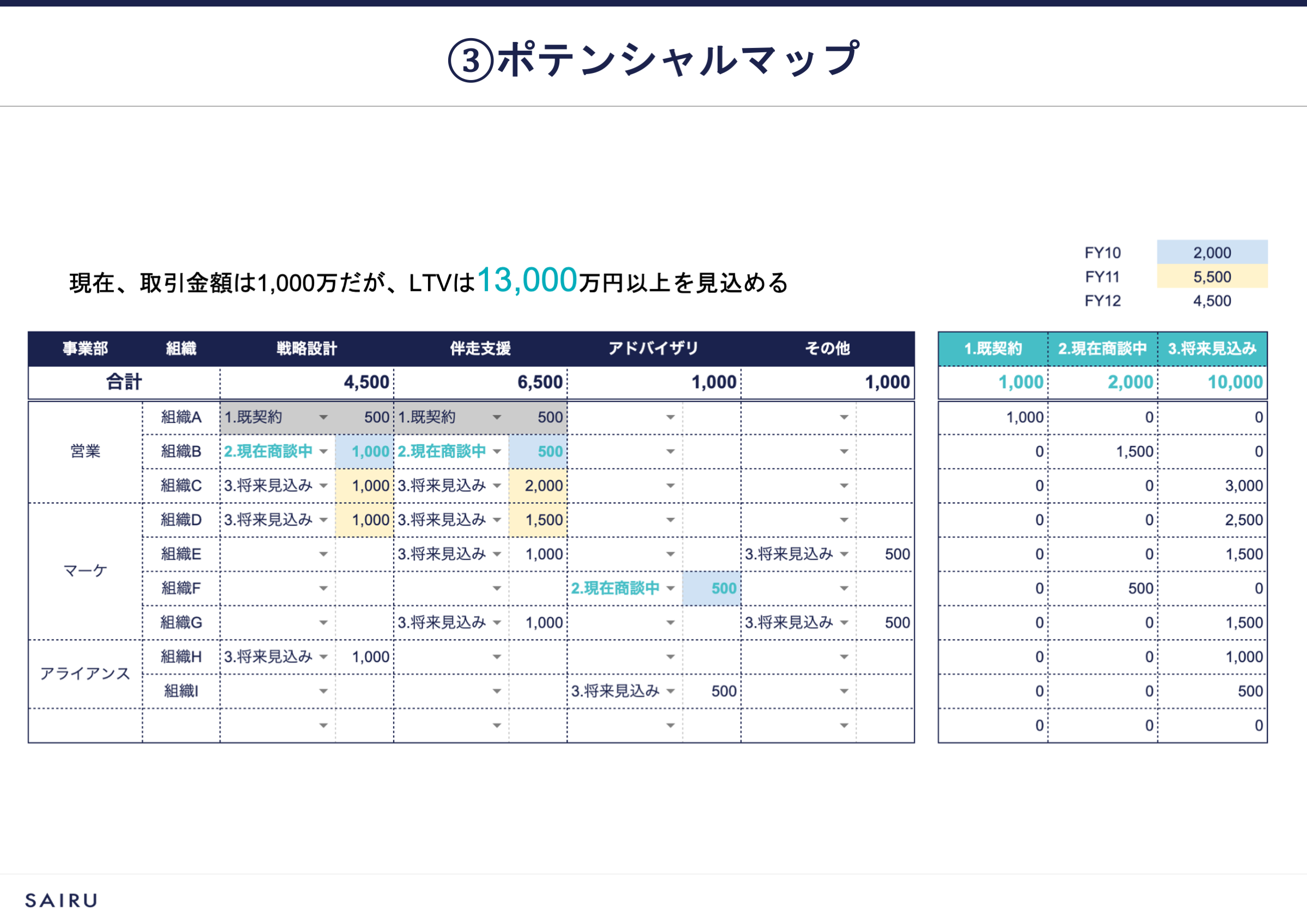This screenshot has height=924, width=1307.
Task: Open 組織F アドバイザリ status dropdown arrow
Action: [670, 588]
